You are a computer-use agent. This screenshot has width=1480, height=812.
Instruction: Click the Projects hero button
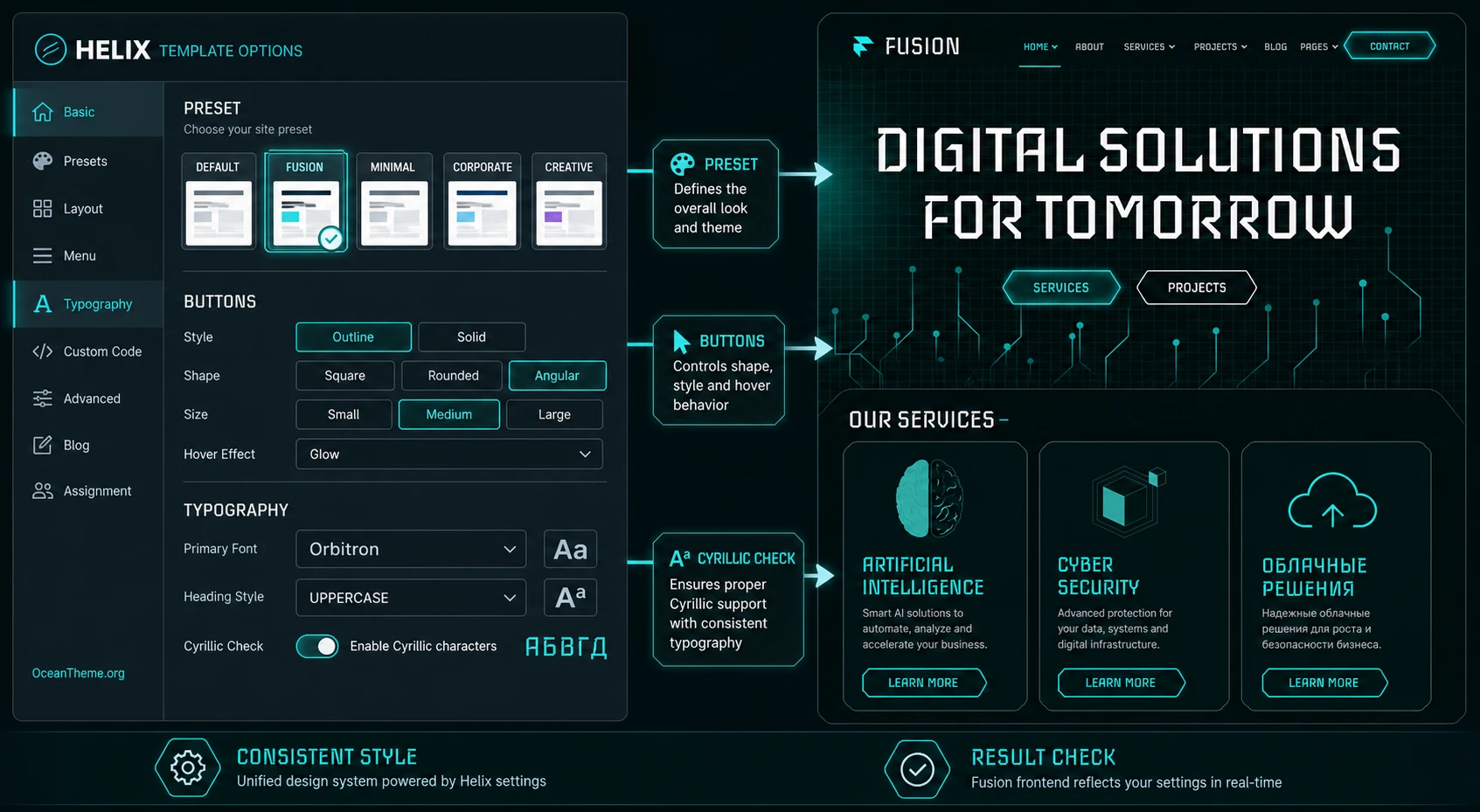[1197, 288]
